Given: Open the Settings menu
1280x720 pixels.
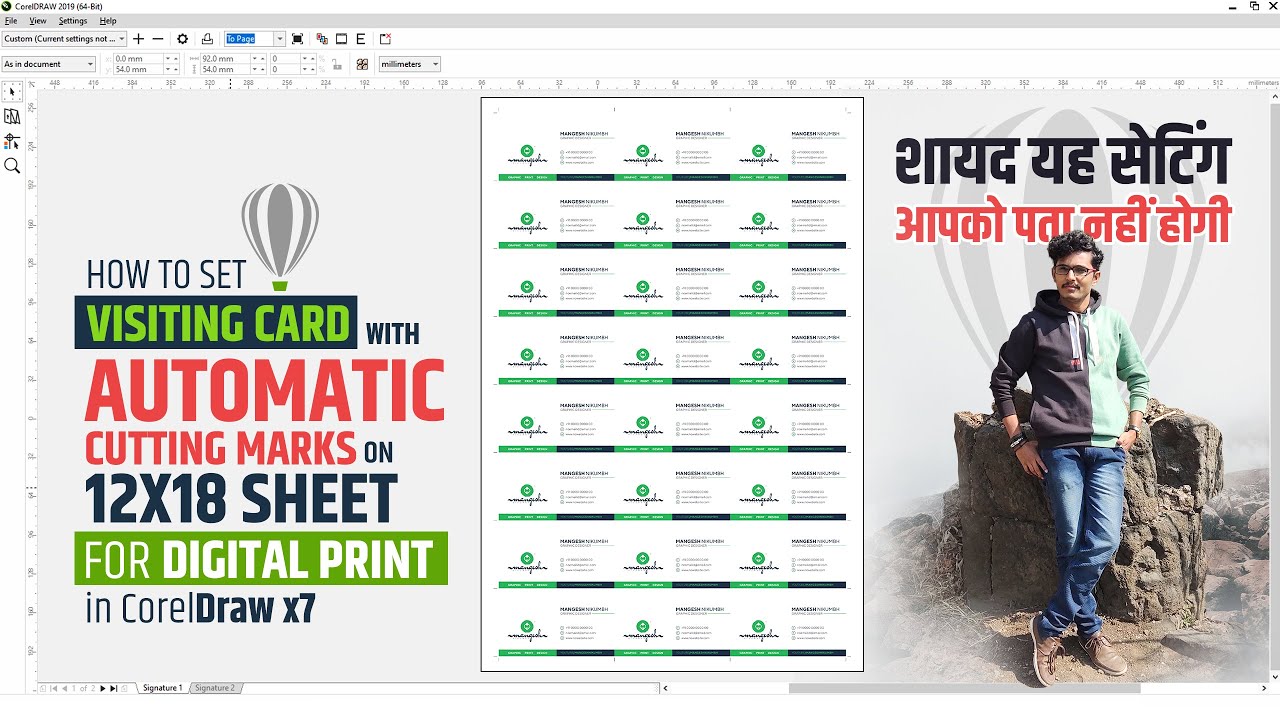Looking at the screenshot, I should [x=73, y=20].
